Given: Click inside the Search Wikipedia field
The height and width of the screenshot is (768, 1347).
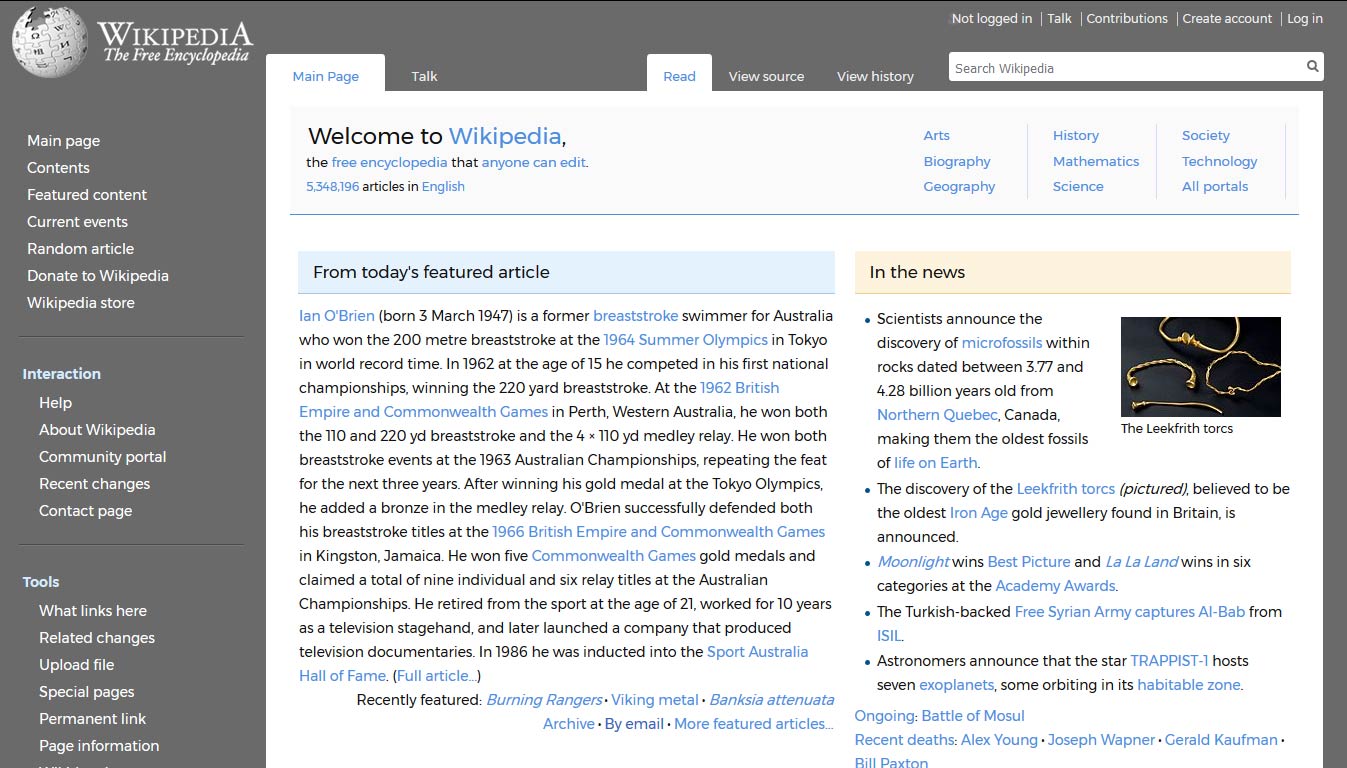Looking at the screenshot, I should point(1100,67).
